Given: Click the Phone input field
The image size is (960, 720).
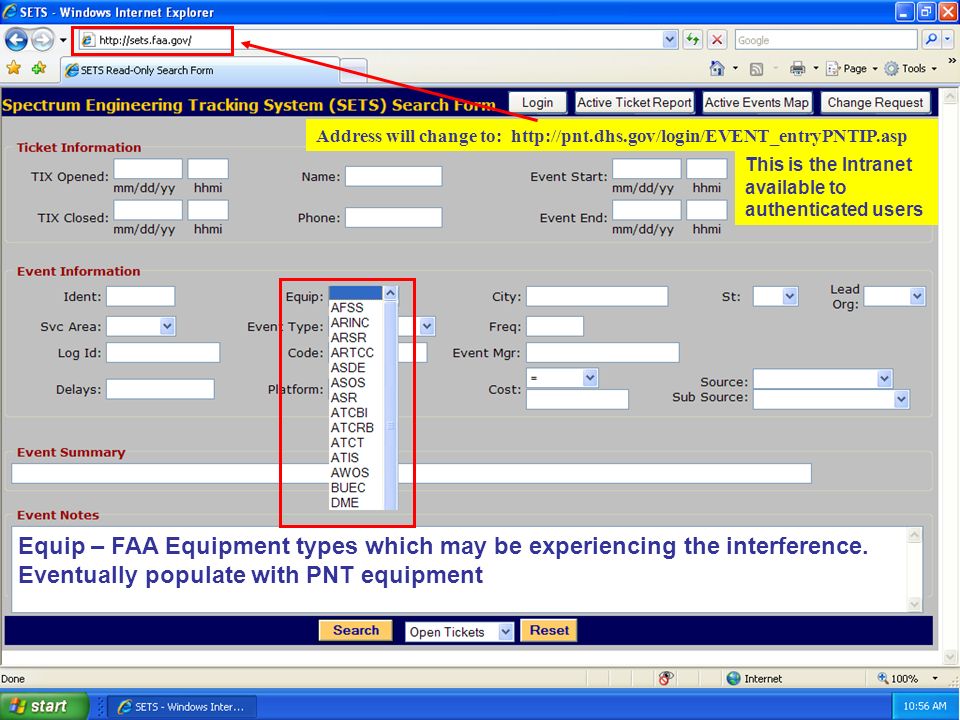Looking at the screenshot, I should click(x=393, y=217).
